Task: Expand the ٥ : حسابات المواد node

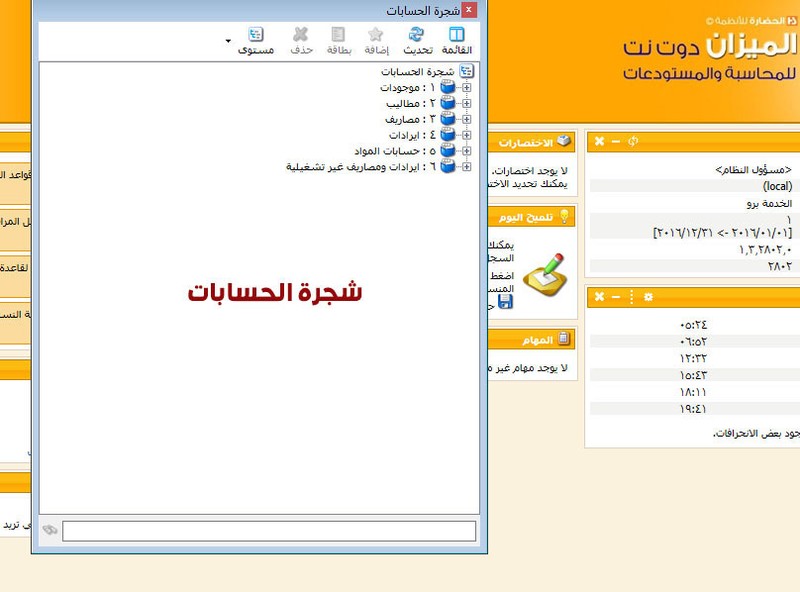Action: [x=466, y=151]
